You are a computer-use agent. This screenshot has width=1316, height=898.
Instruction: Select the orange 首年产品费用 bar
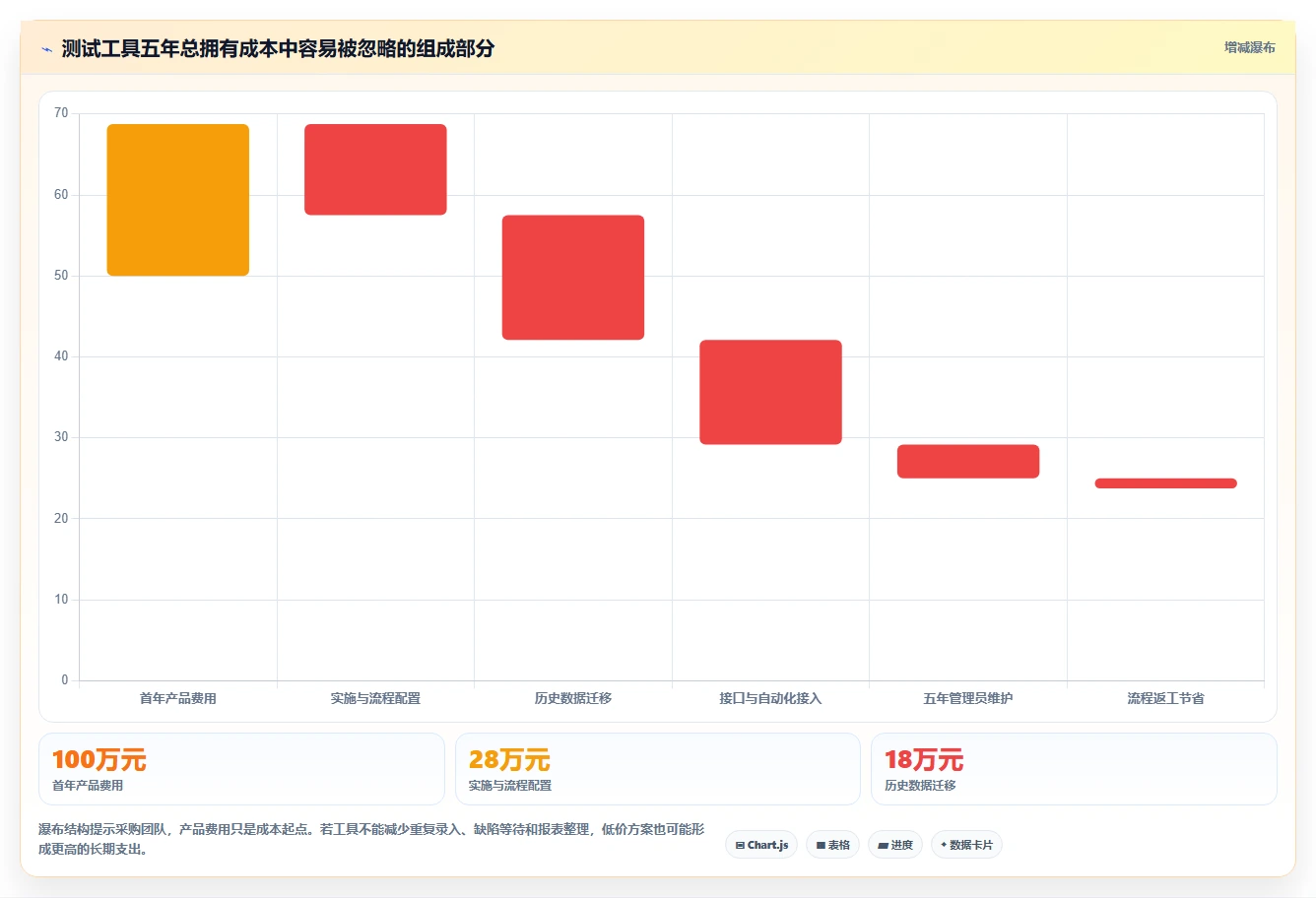click(x=178, y=200)
